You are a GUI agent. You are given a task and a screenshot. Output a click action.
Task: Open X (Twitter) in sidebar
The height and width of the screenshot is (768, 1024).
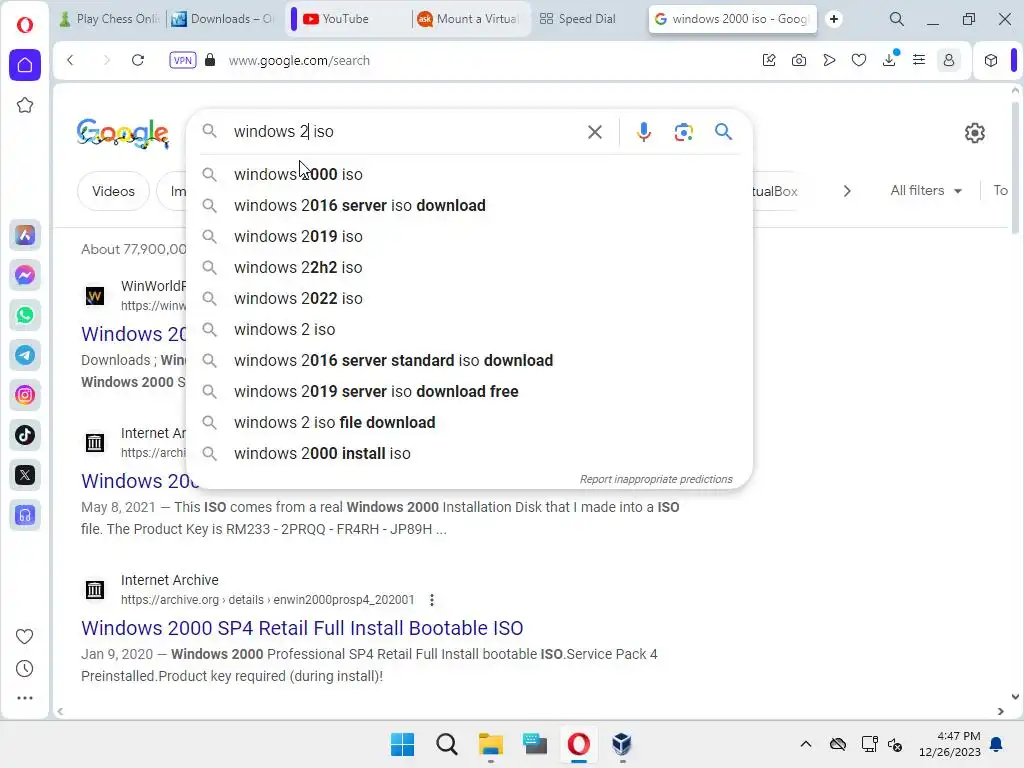[25, 475]
